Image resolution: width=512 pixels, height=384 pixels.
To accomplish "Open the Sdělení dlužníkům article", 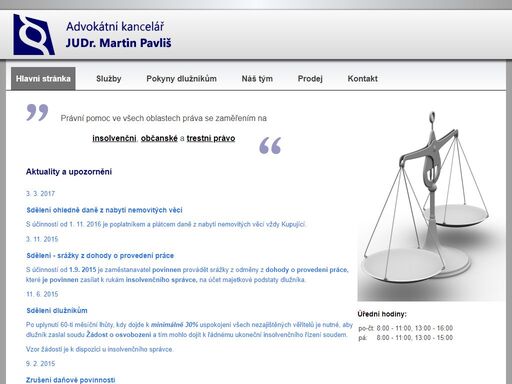I will [57, 311].
